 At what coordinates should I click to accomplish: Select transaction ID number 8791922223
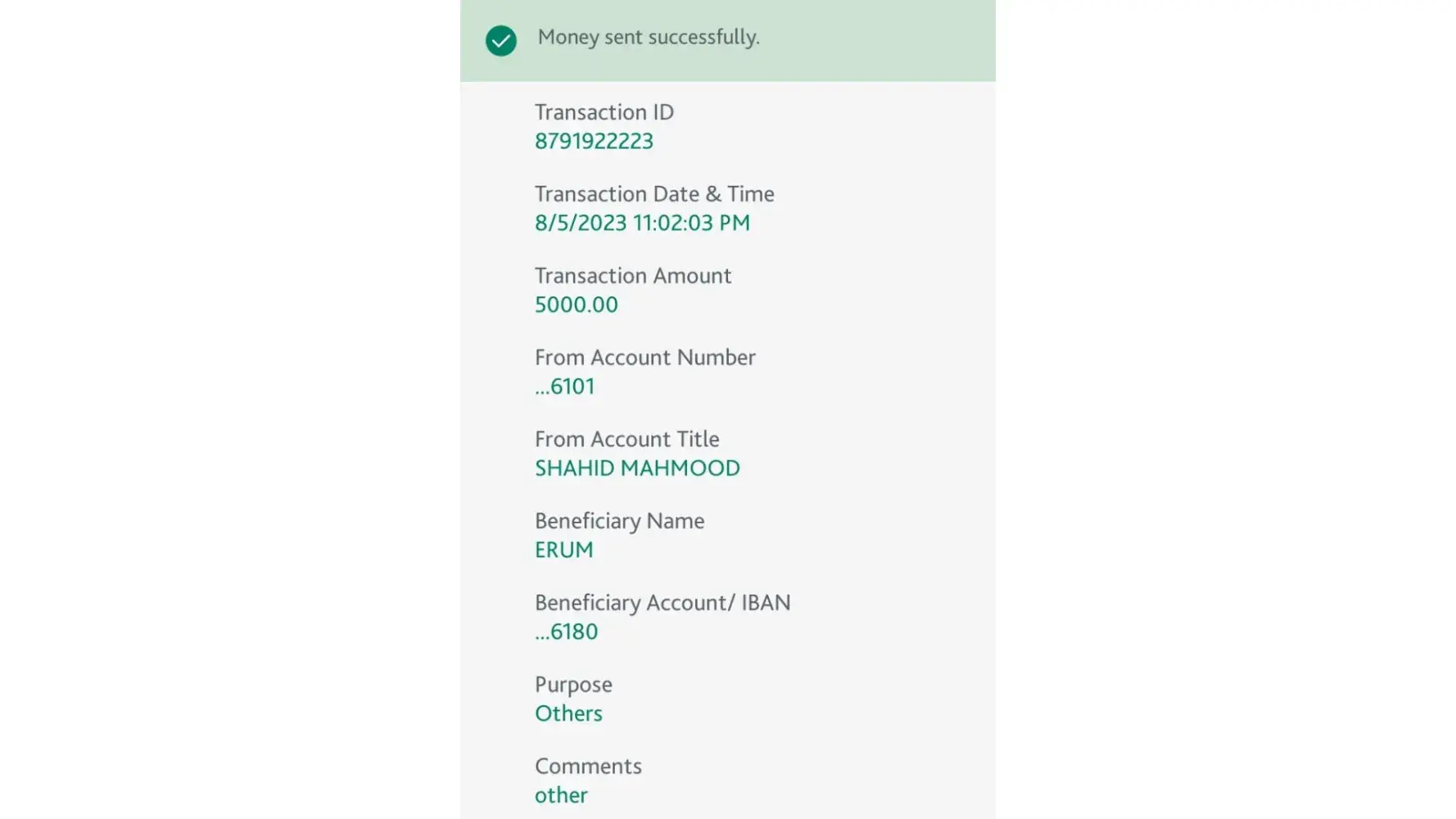tap(594, 141)
